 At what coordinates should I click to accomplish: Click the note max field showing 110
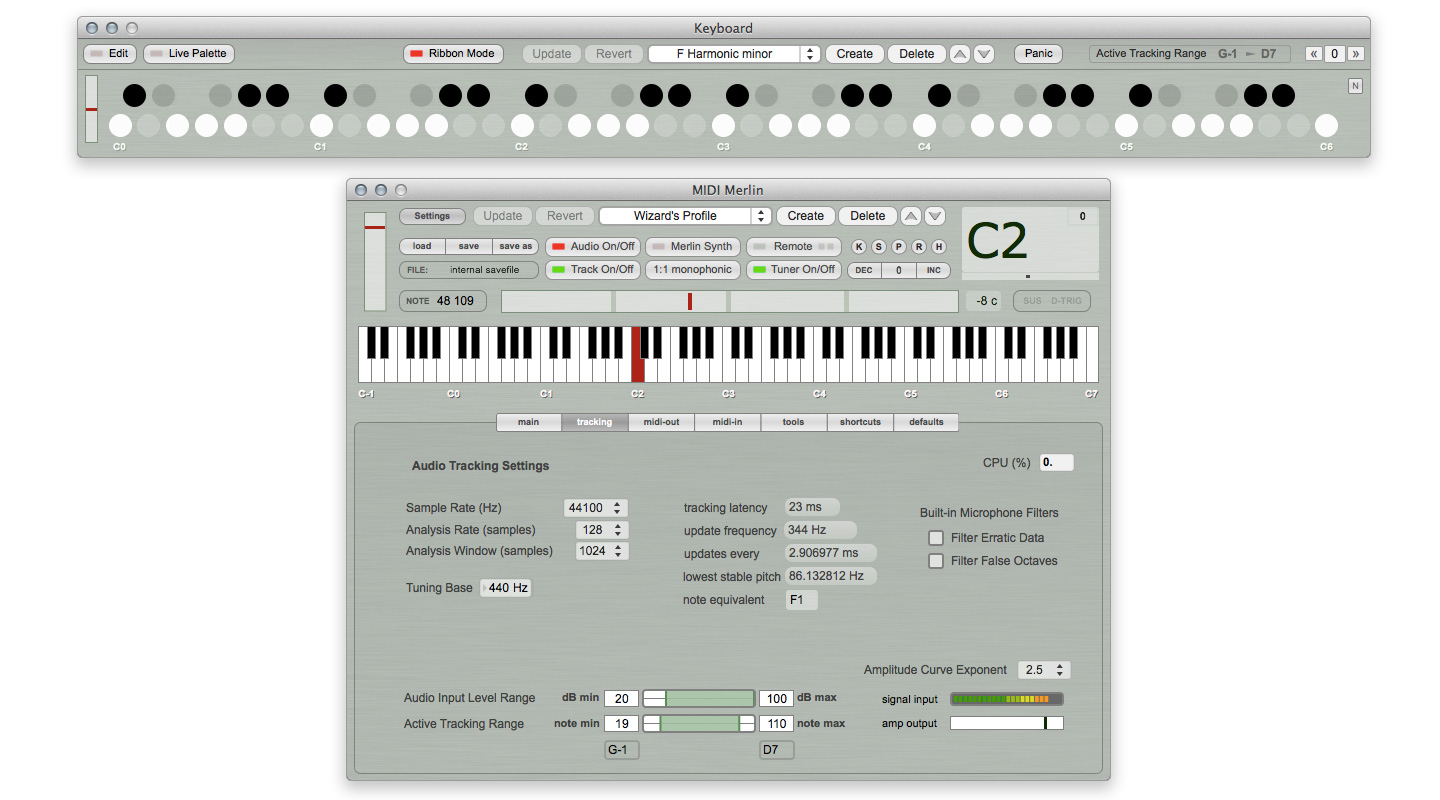coord(776,723)
